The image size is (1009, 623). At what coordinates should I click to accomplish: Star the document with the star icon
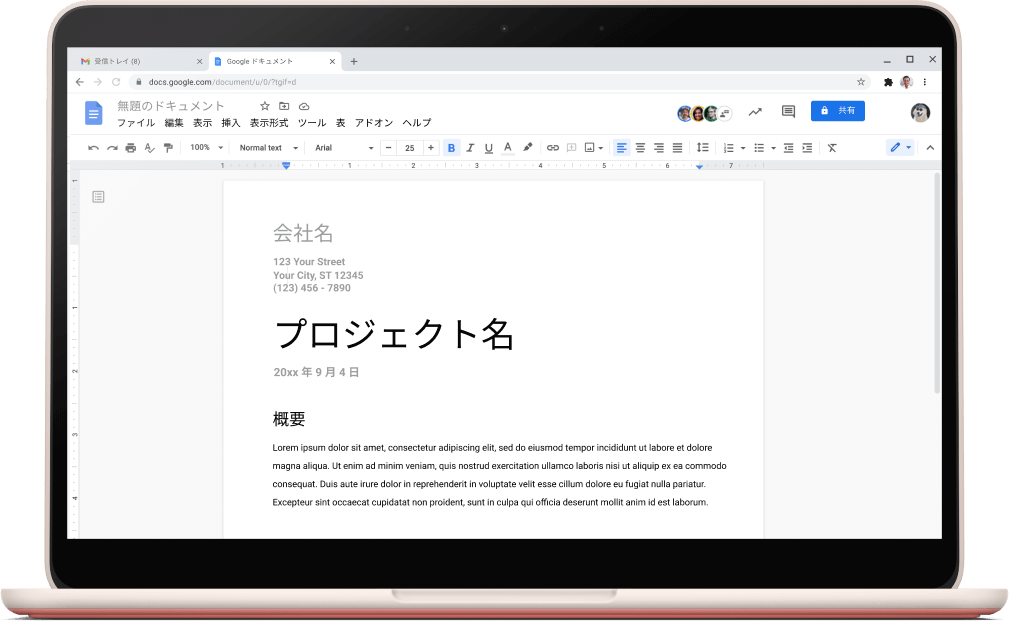pyautogui.click(x=265, y=106)
